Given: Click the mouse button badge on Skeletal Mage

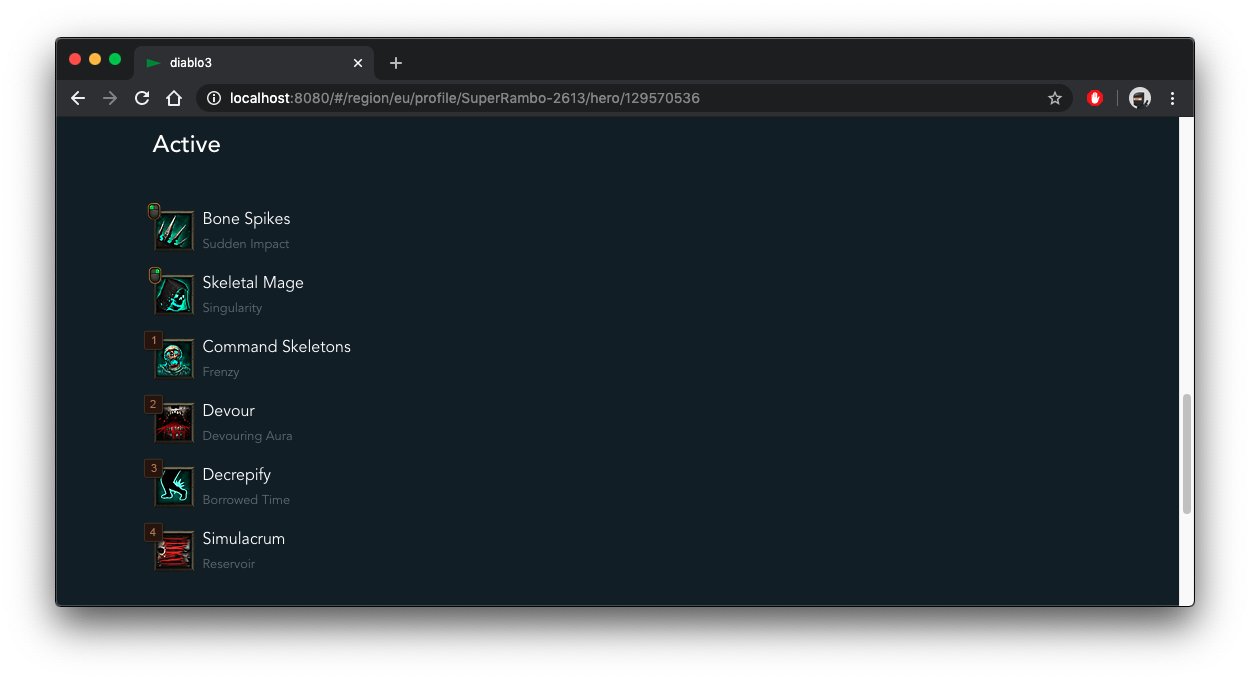Looking at the screenshot, I should [154, 275].
